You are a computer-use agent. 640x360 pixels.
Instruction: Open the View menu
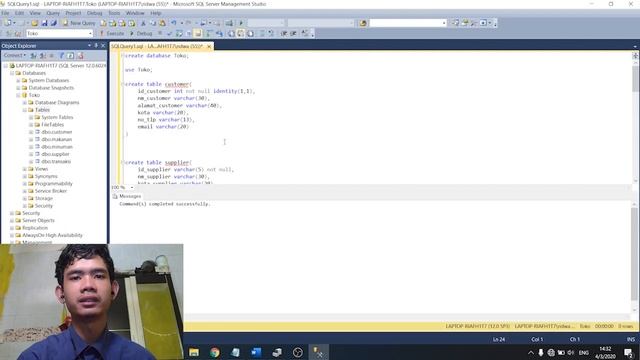35,13
